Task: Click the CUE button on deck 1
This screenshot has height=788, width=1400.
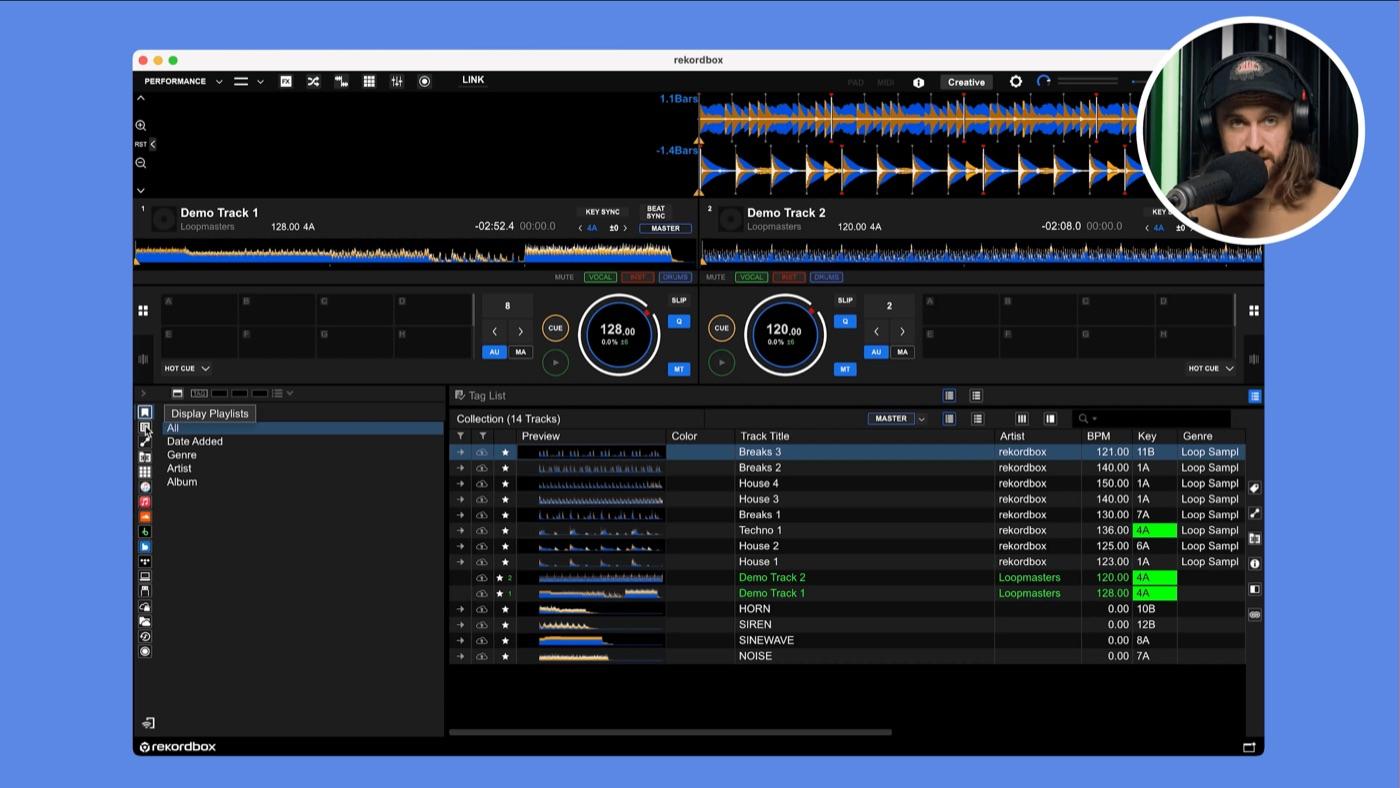Action: pyautogui.click(x=555, y=328)
